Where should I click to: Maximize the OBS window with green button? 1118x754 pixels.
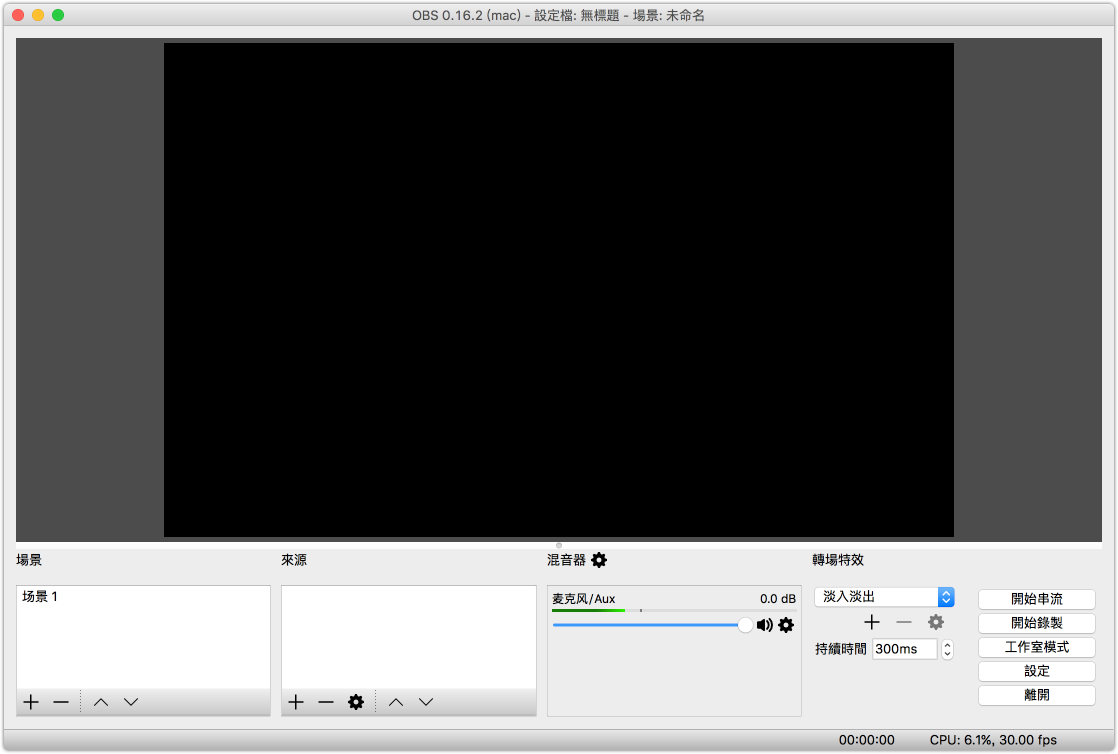(x=58, y=15)
